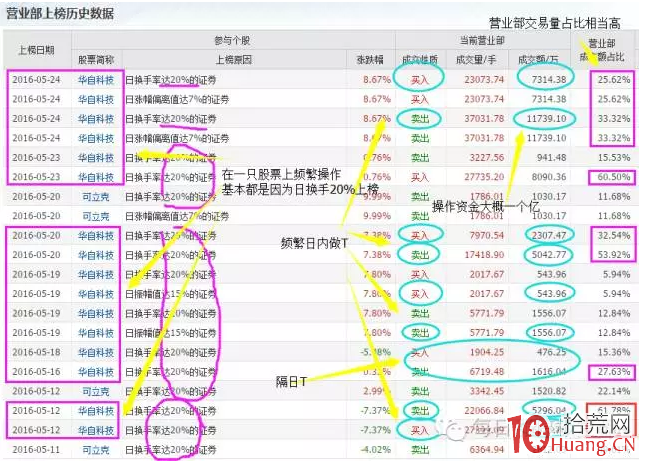This screenshot has height=464, width=649.
Task: Click the 参与个股 group header
Action: [232, 41]
